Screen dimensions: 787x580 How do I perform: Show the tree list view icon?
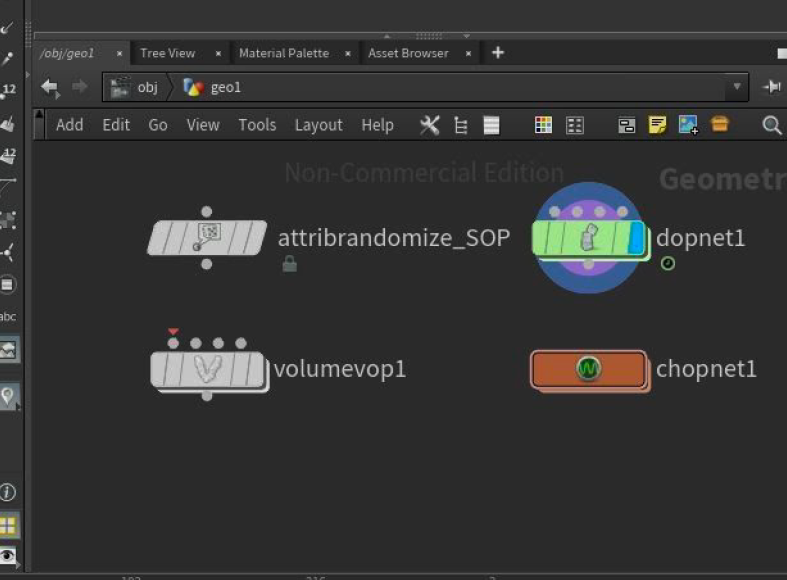(460, 125)
